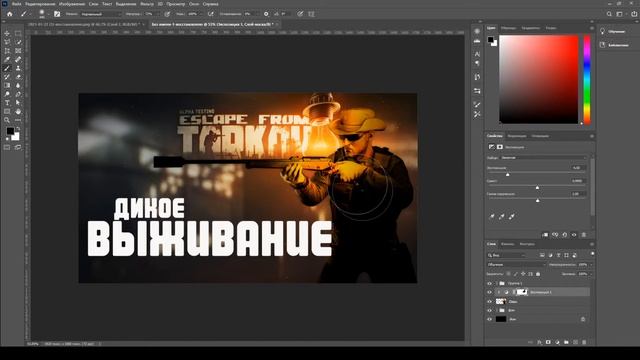Open the Справка menu
The width and height of the screenshot is (640, 360).
[x=211, y=4]
